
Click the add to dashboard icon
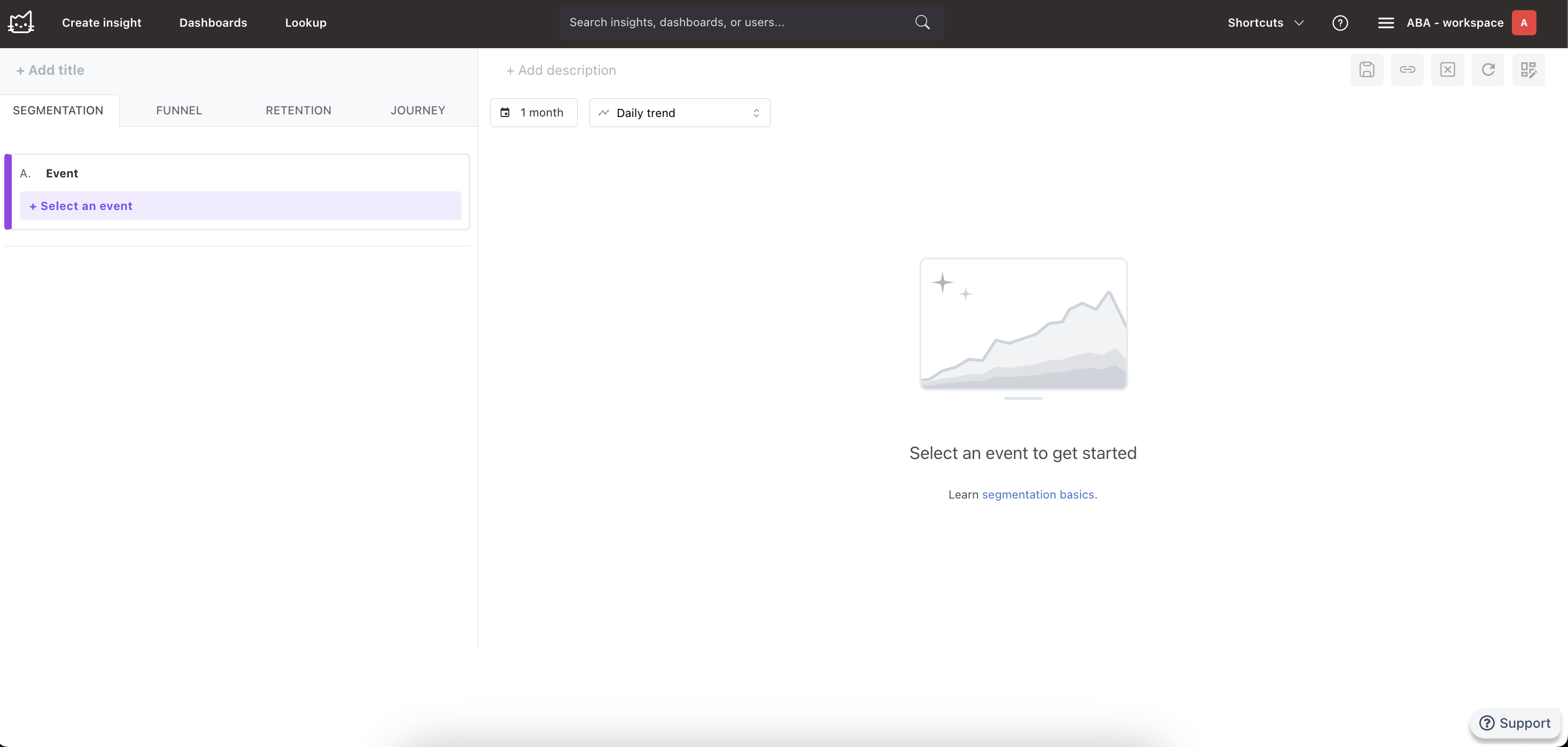point(1528,69)
